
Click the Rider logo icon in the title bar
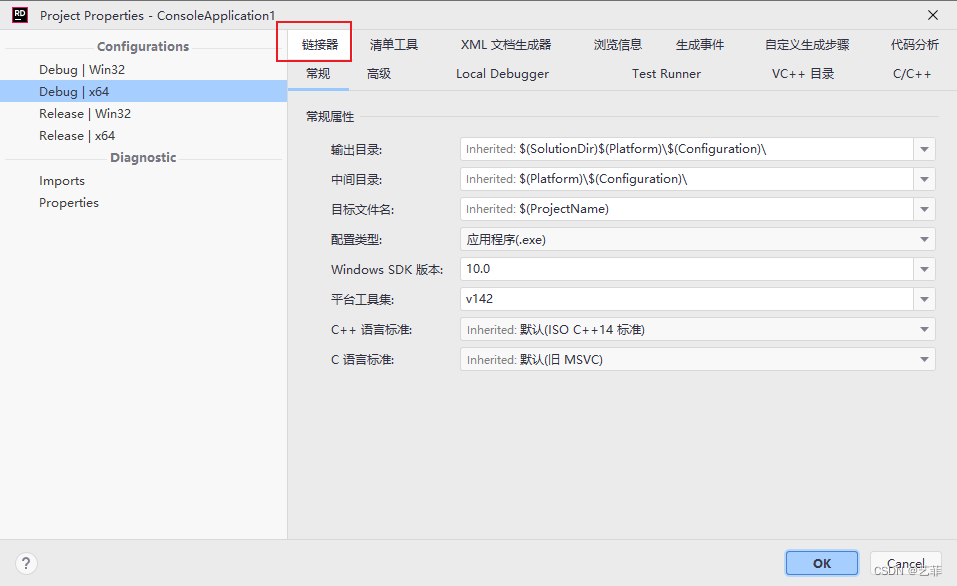[x=18, y=15]
